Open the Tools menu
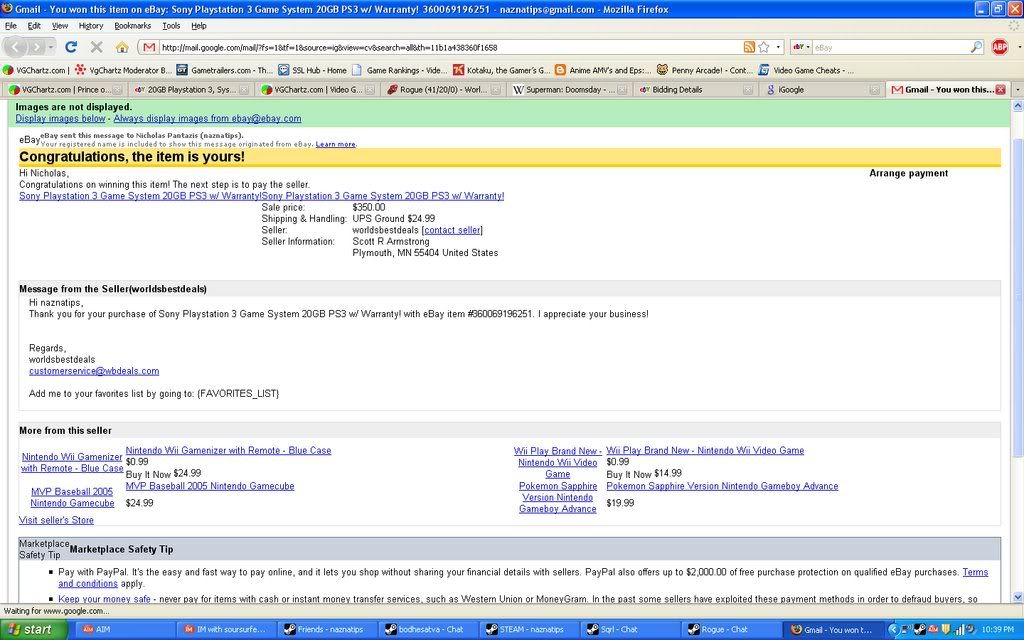Image resolution: width=1024 pixels, height=640 pixels. (x=171, y=25)
